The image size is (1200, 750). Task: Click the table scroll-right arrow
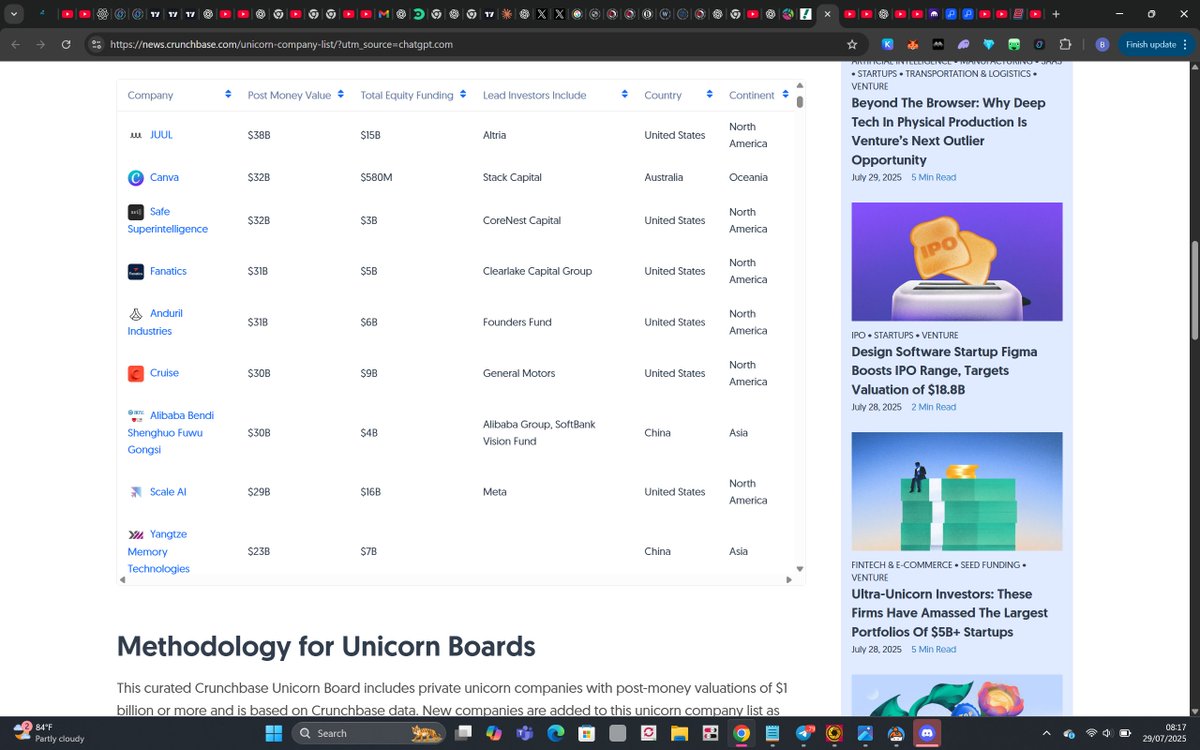(789, 580)
